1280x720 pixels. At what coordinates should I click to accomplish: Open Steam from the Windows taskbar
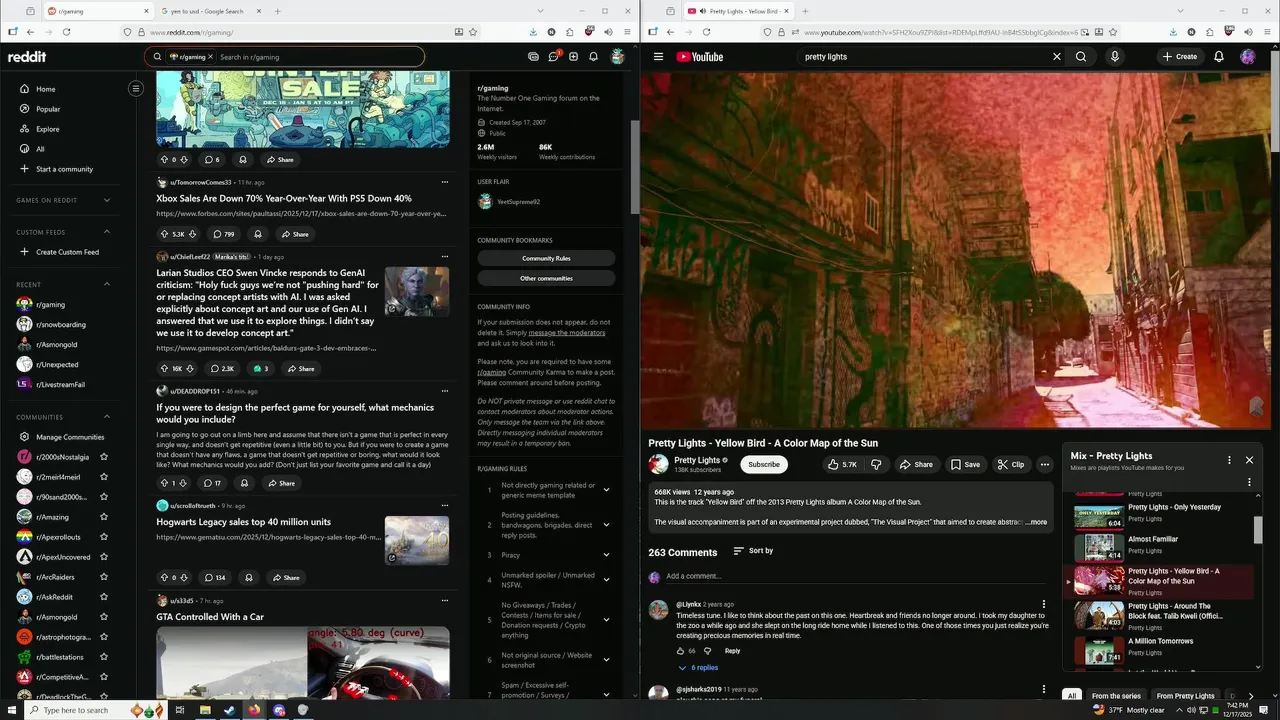tap(229, 710)
